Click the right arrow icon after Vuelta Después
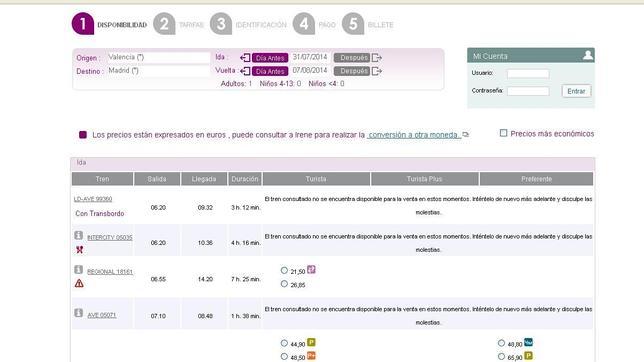 pyautogui.click(x=377, y=71)
